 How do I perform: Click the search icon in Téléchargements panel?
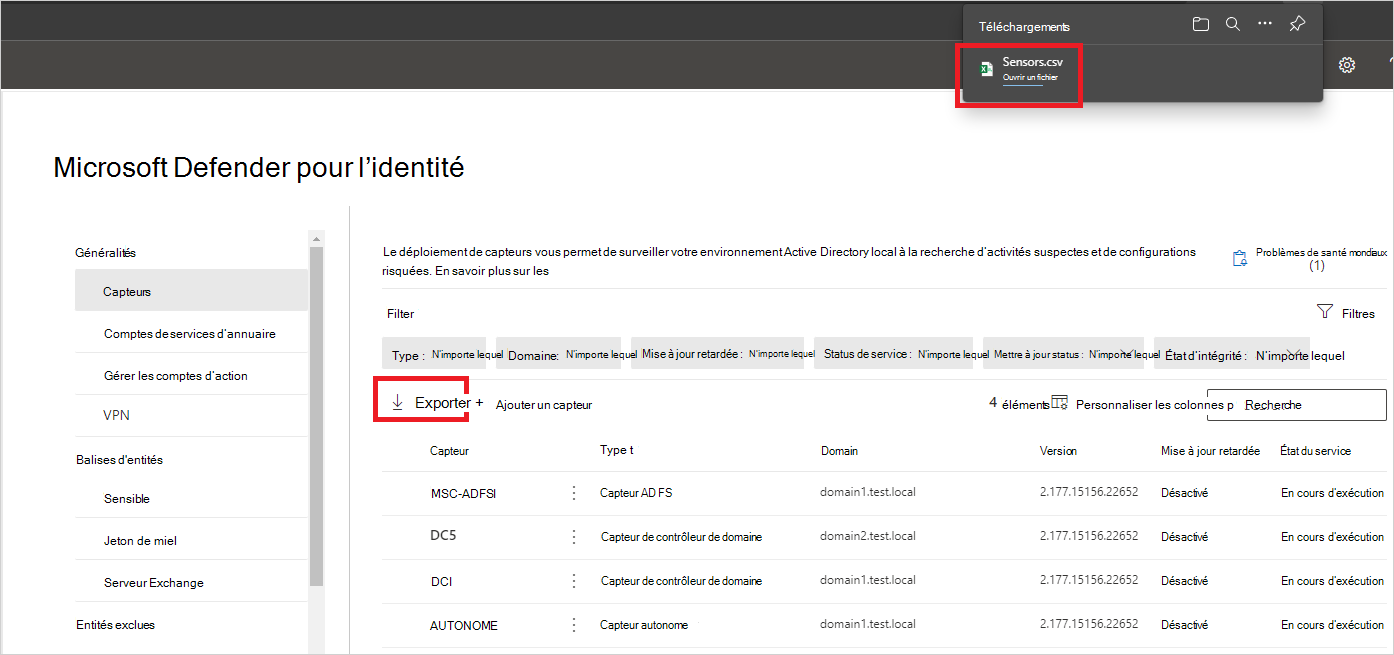pos(1233,24)
